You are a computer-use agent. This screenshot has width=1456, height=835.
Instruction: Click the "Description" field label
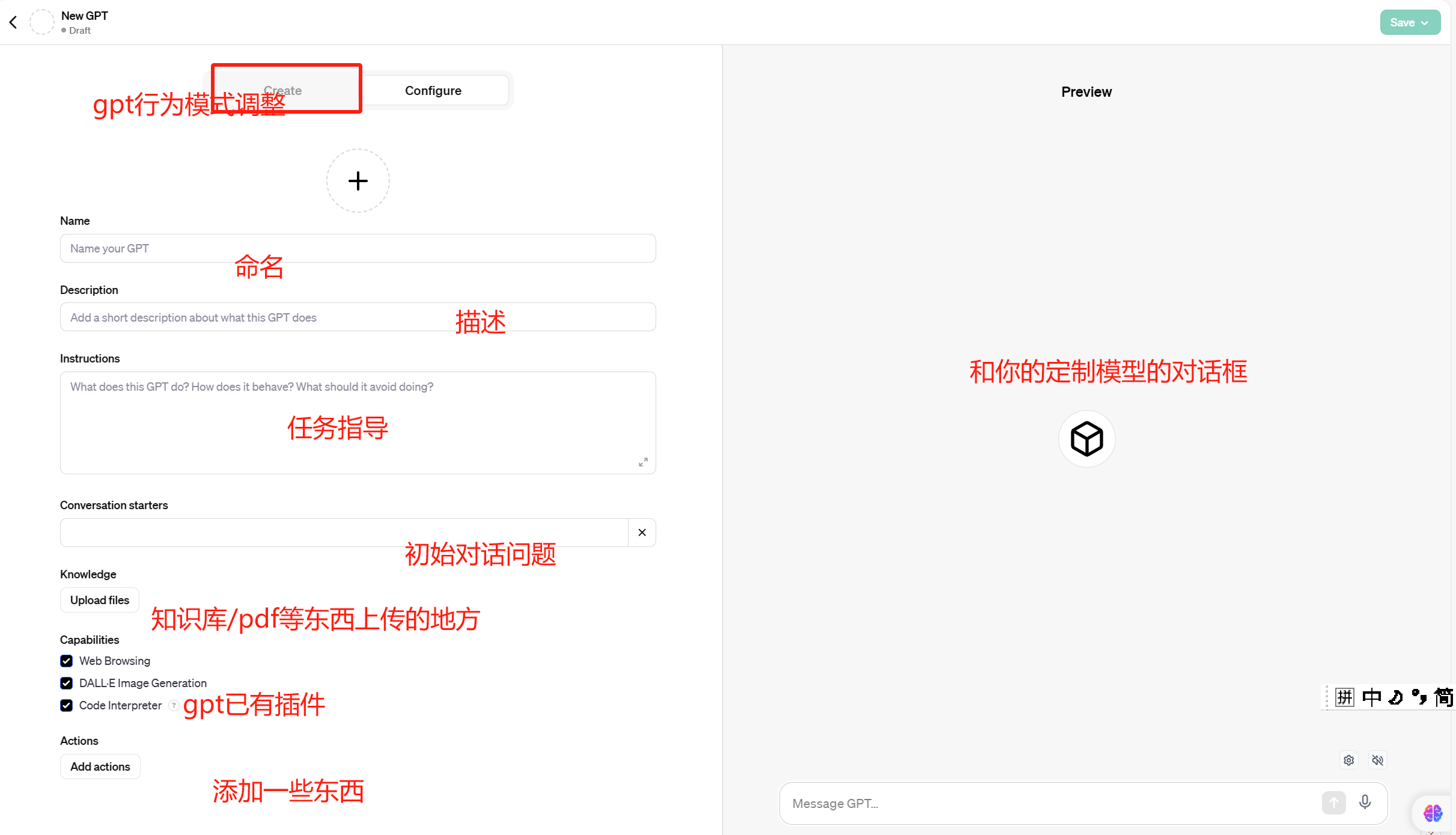(x=89, y=290)
